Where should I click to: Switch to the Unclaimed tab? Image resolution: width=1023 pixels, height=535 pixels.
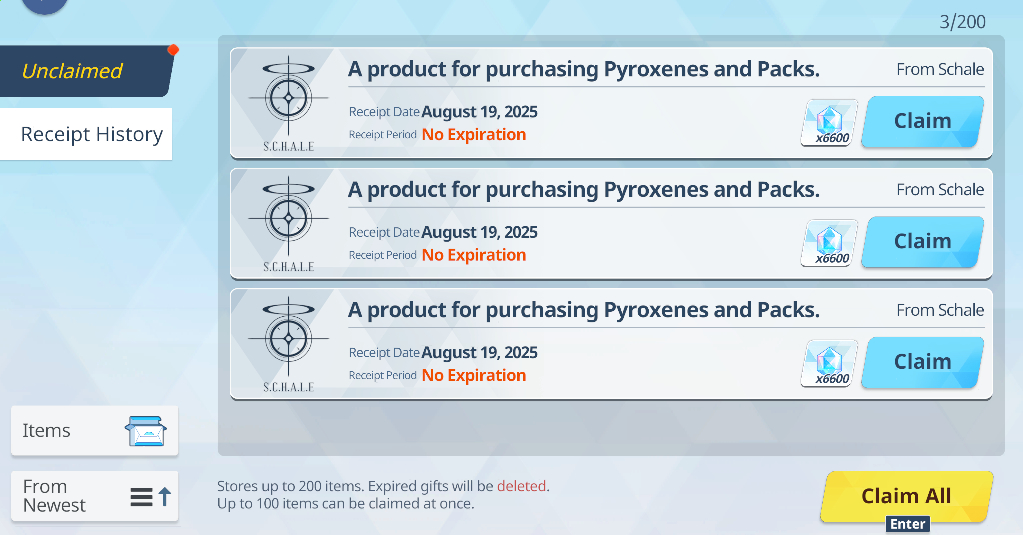click(x=85, y=71)
